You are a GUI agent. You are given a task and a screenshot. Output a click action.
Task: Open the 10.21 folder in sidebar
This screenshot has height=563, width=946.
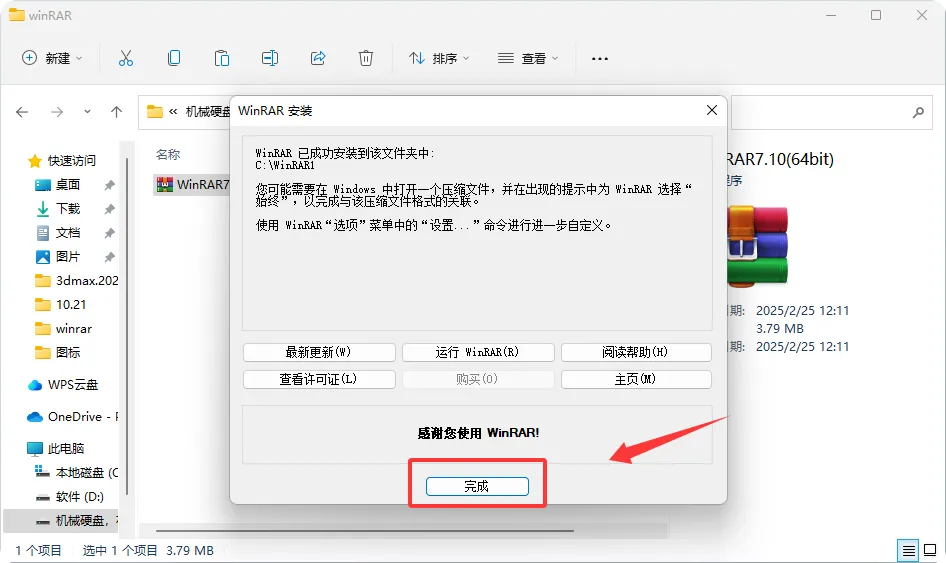coord(60,305)
